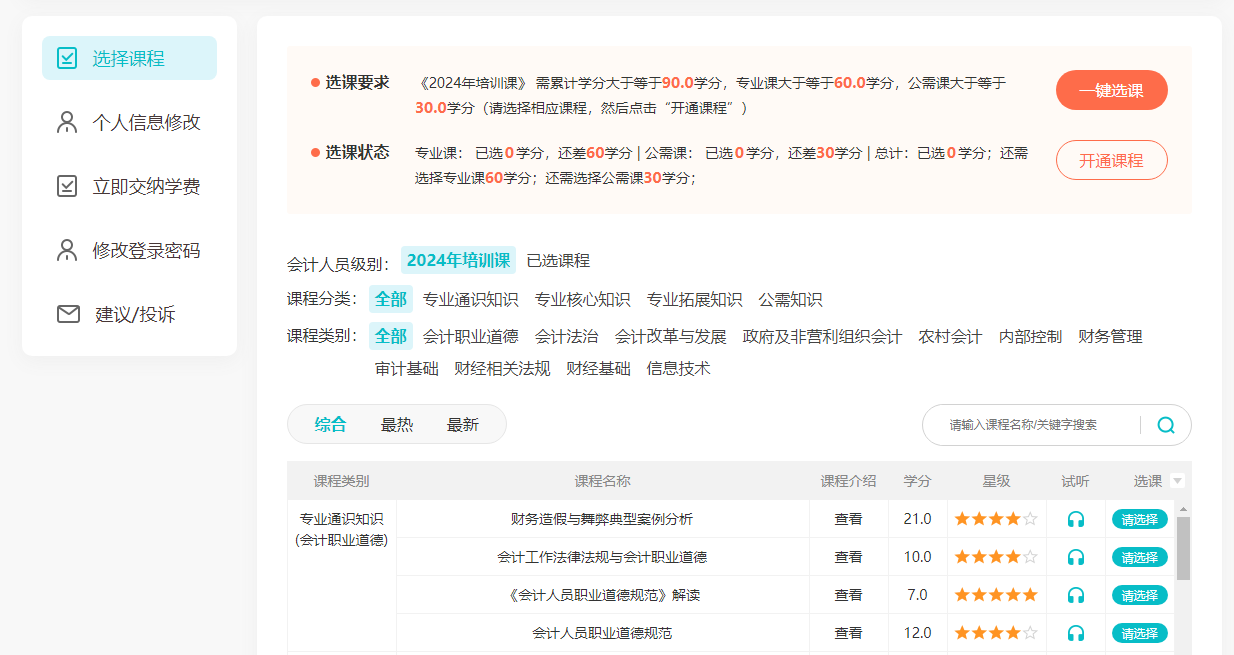Filter course category by 专业核心知识
The width and height of the screenshot is (1234, 655).
[x=582, y=300]
